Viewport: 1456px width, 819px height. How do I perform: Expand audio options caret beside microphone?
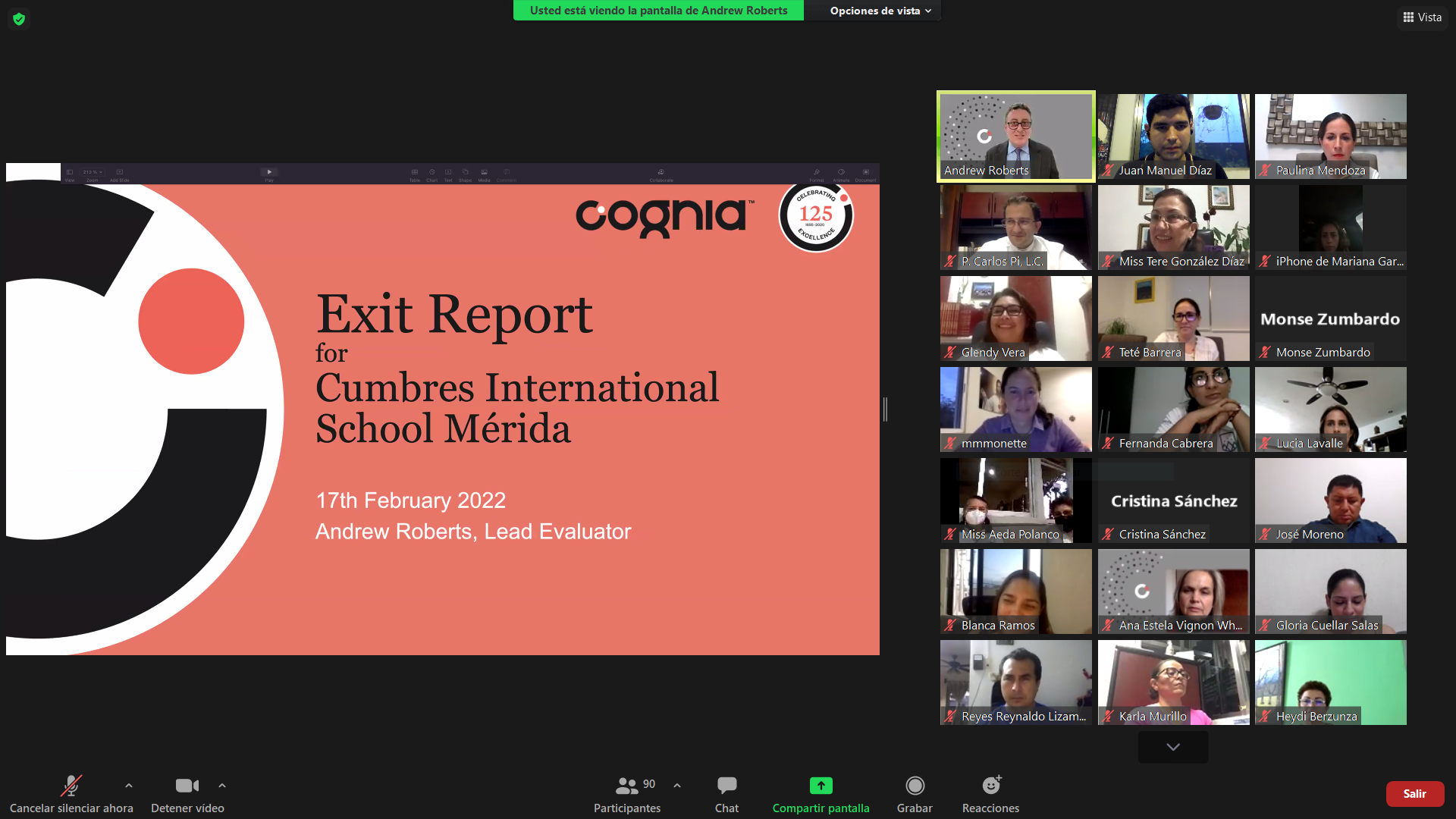(129, 786)
